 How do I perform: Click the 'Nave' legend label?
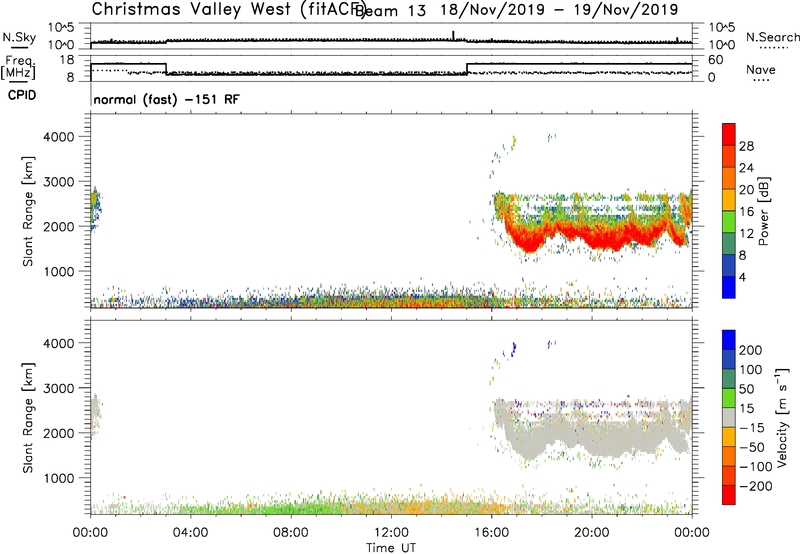(761, 69)
